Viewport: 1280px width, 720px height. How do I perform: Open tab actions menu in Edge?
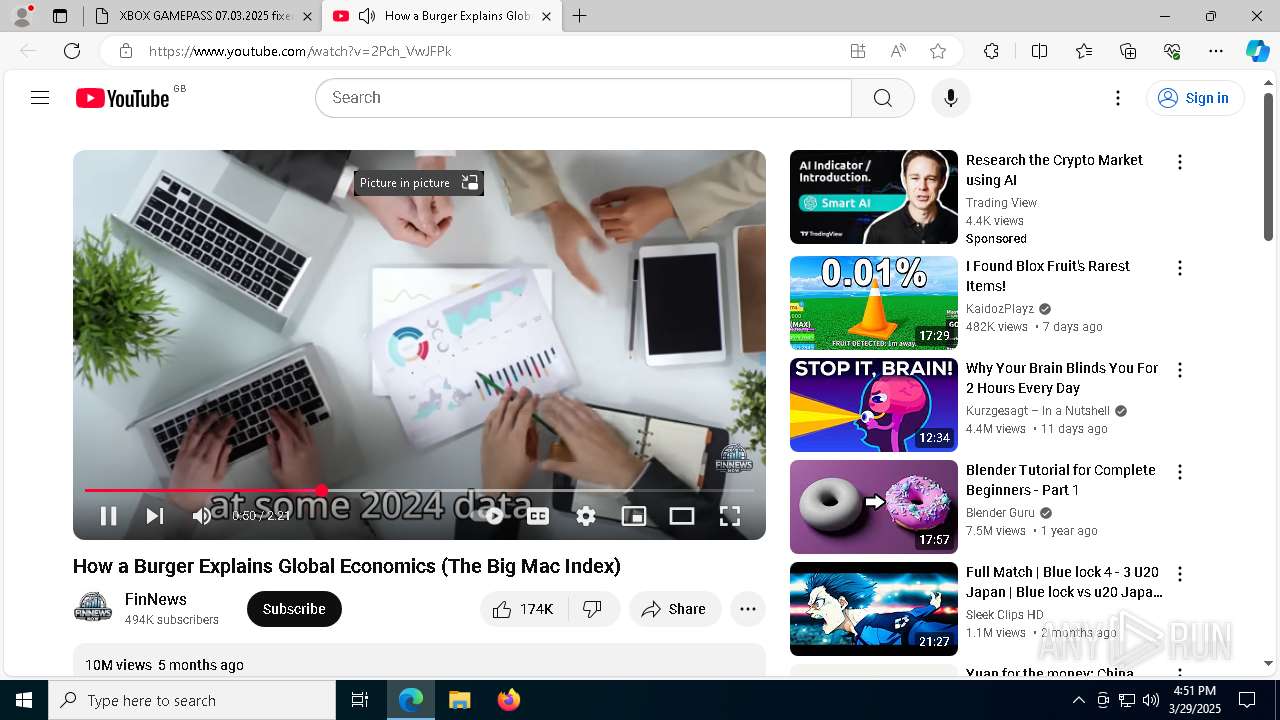(x=60, y=16)
